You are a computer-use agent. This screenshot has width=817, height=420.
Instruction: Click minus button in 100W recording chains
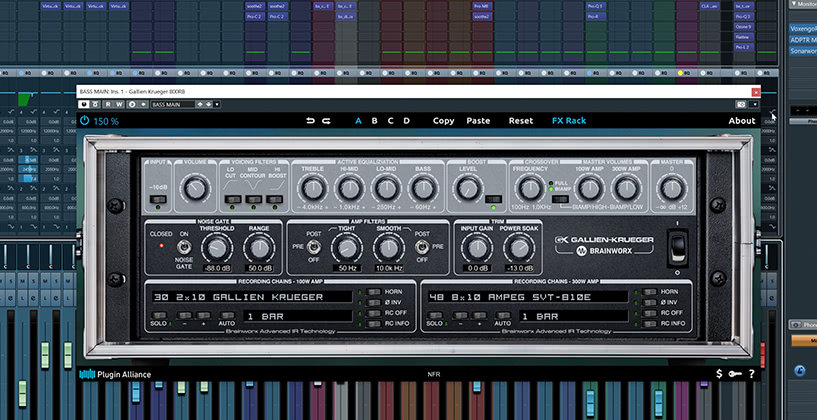(184, 315)
